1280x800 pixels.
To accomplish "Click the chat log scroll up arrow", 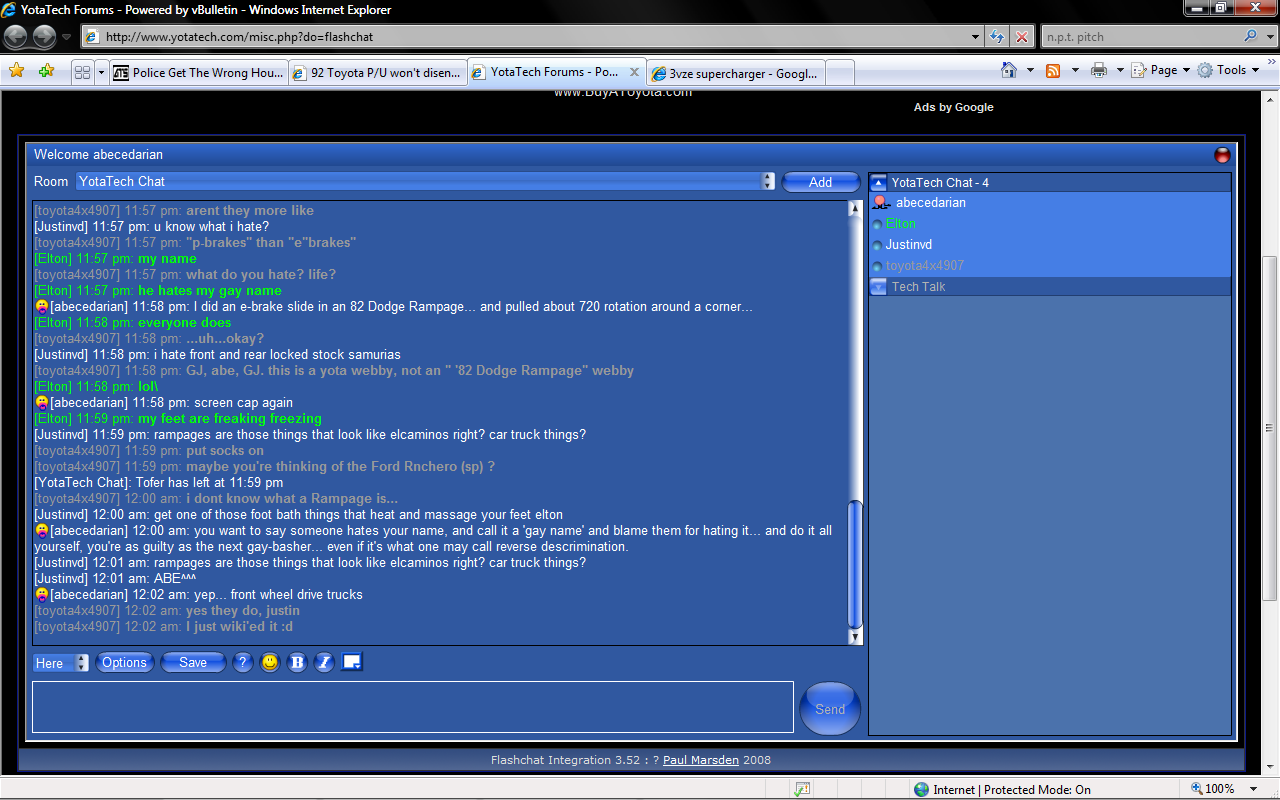I will click(855, 209).
